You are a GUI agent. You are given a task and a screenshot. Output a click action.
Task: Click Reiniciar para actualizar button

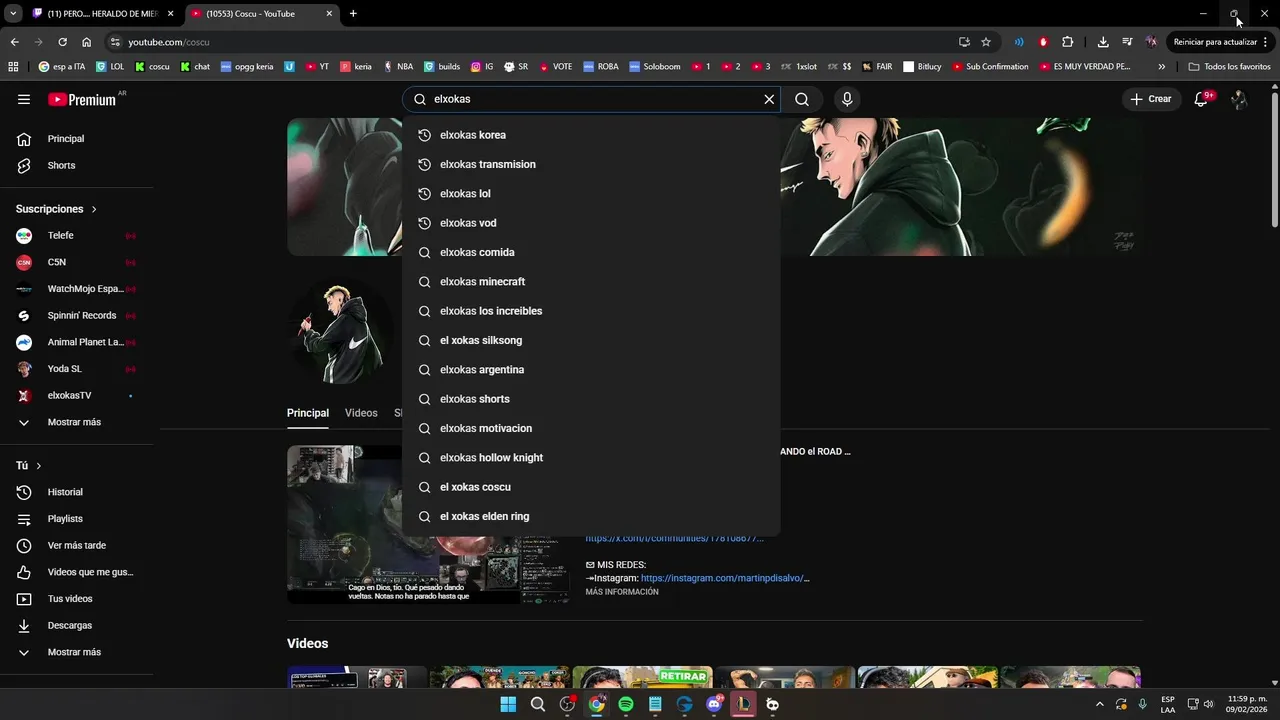click(x=1222, y=42)
